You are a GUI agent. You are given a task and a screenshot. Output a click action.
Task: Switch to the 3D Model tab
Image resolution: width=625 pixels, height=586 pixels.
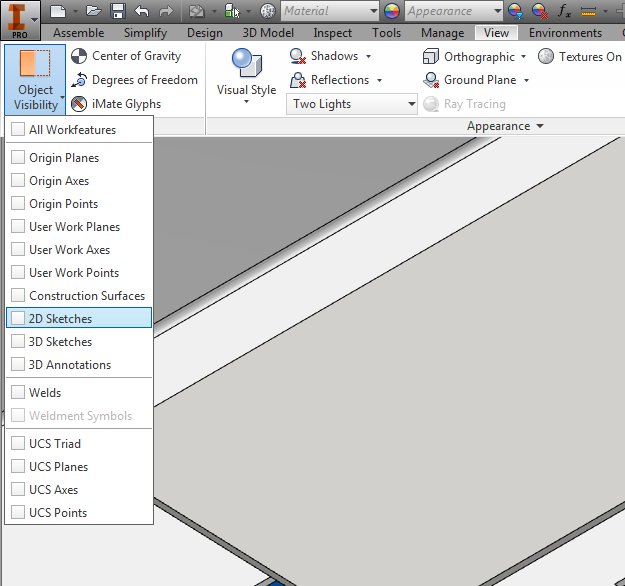tap(268, 33)
